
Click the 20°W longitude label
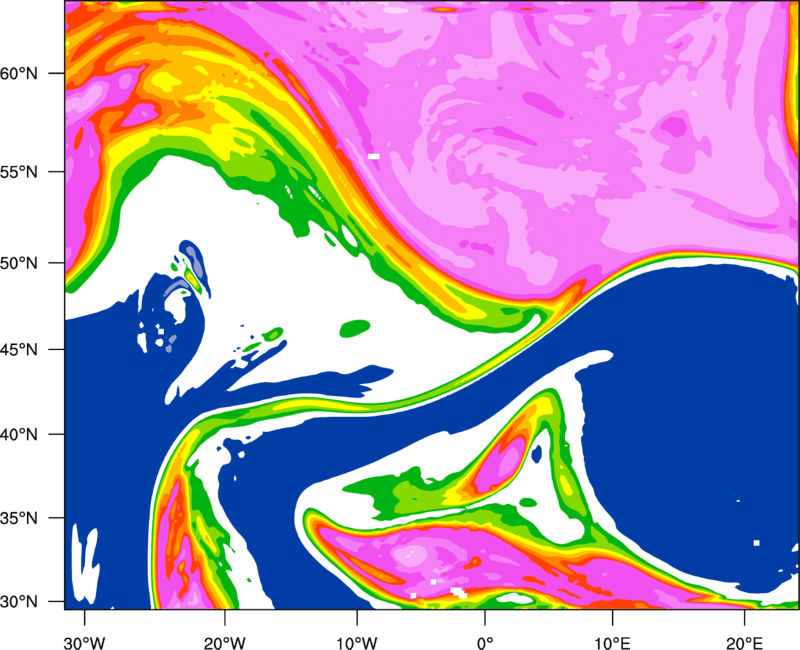tap(224, 643)
